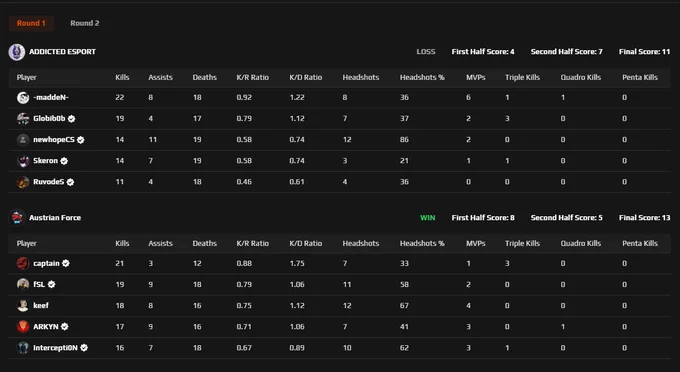The height and width of the screenshot is (372, 680).
Task: Select keef headshots % value 67
Action: click(404, 306)
